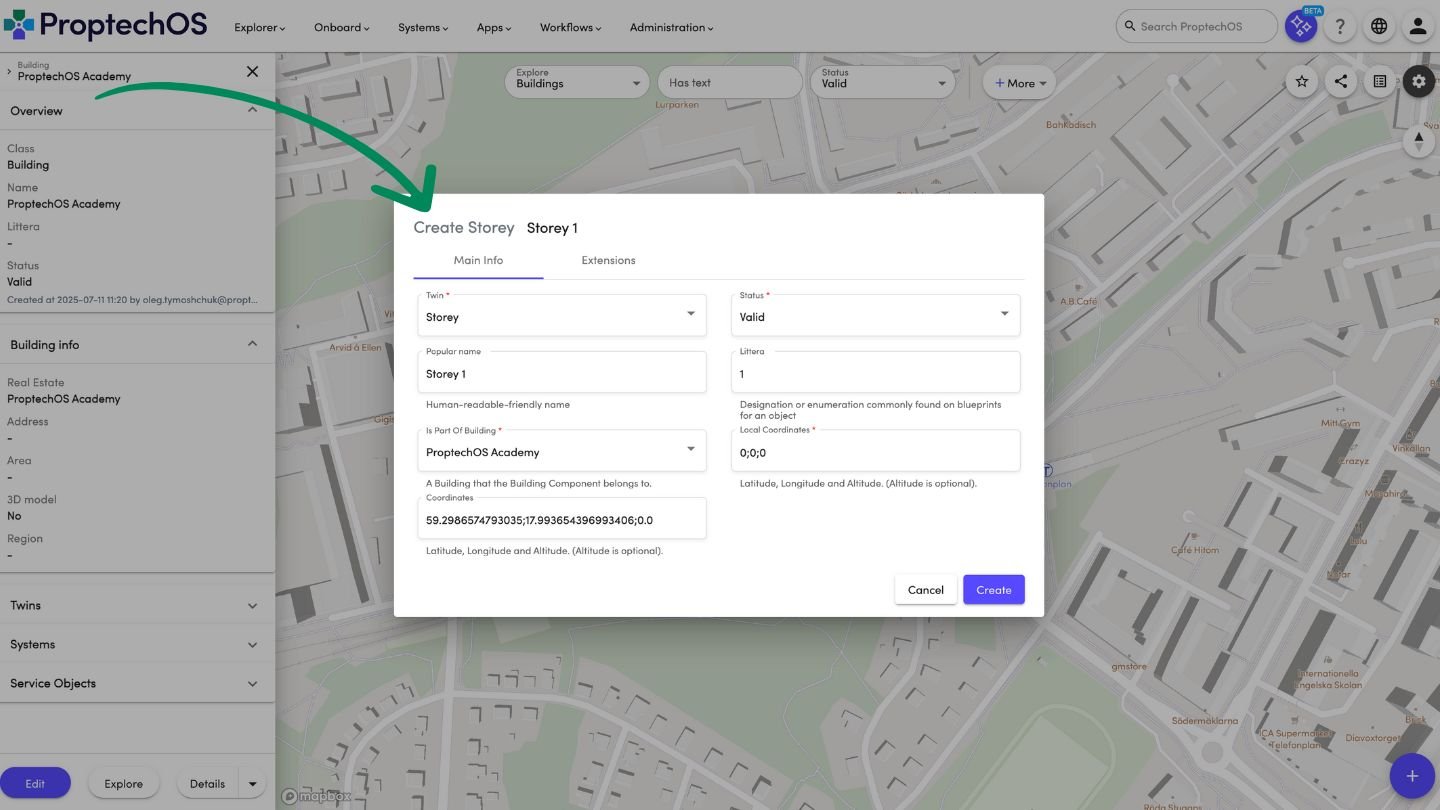Close the ProptechOS Academy building panel

(252, 71)
